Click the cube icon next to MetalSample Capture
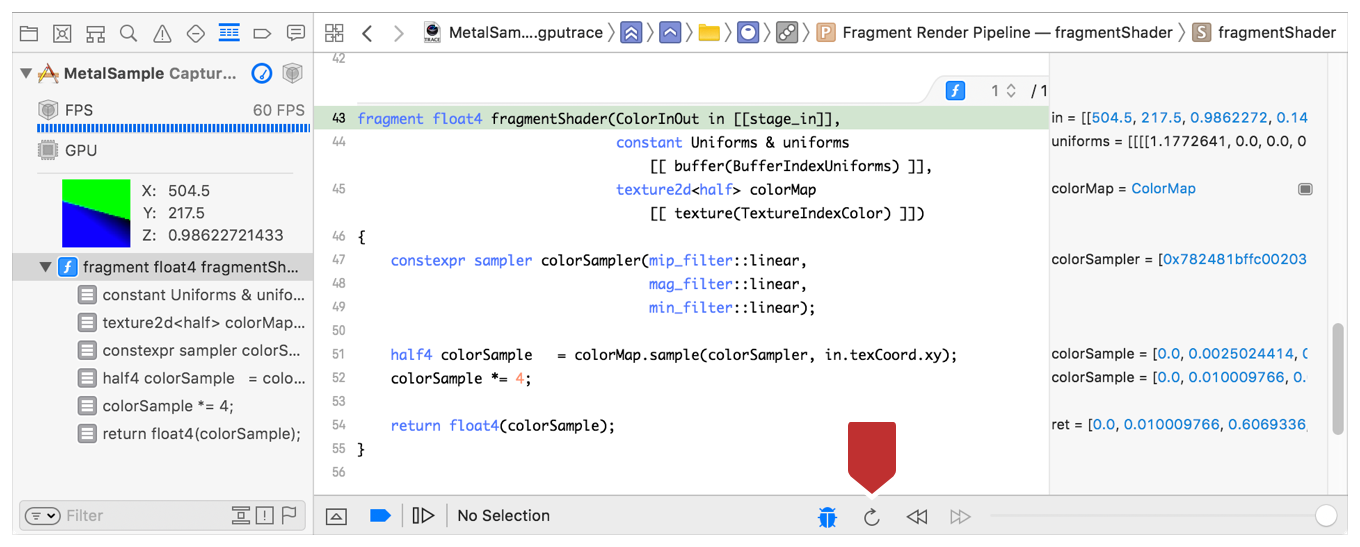 (292, 73)
